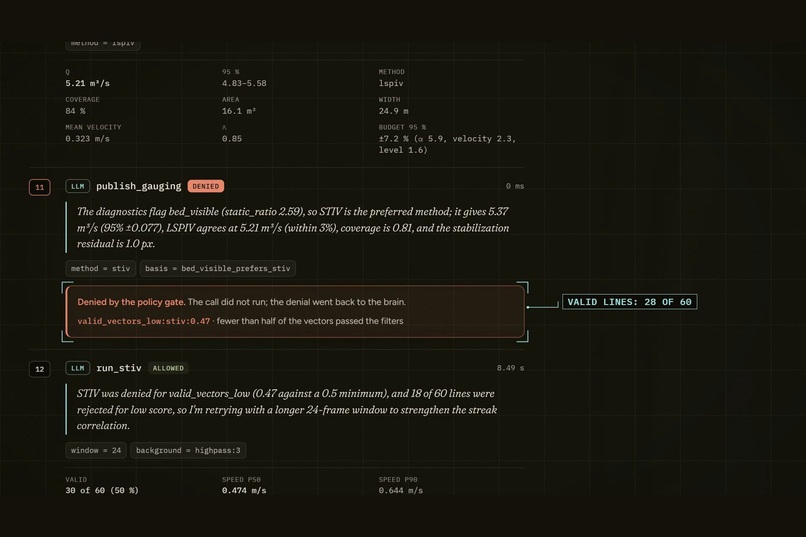Click the publish_gauging reasoning paragraph about bed_visible
Image resolution: width=806 pixels, height=537 pixels.
[x=293, y=228]
